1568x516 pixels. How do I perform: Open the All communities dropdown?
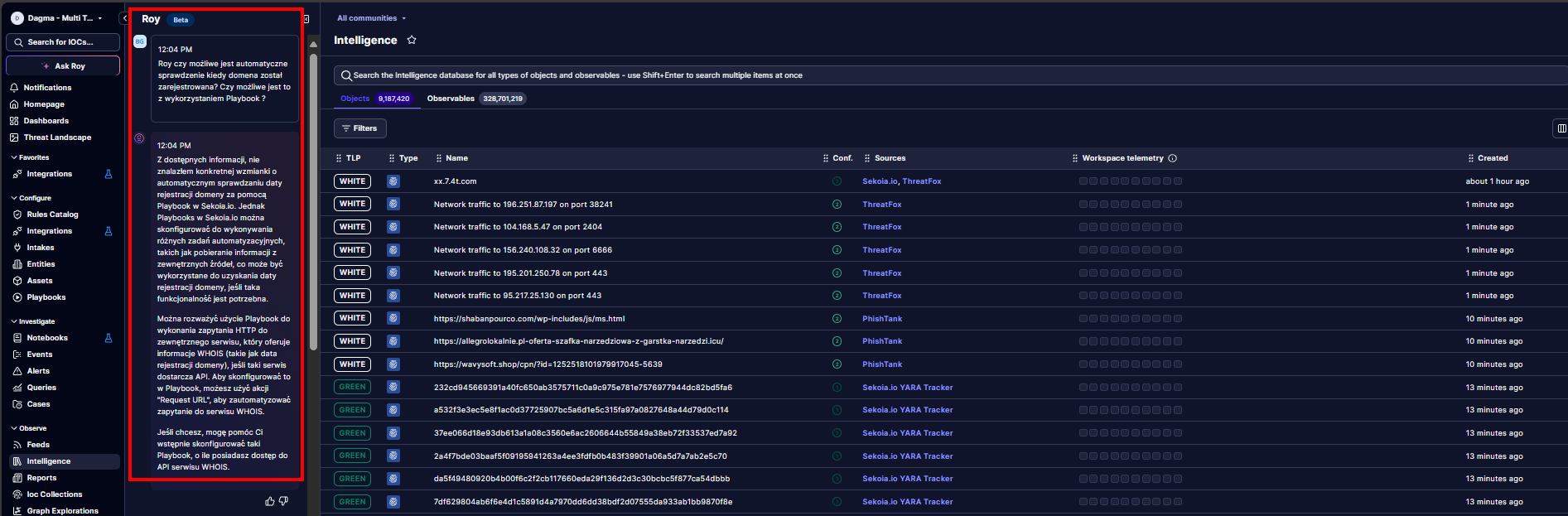tap(371, 18)
